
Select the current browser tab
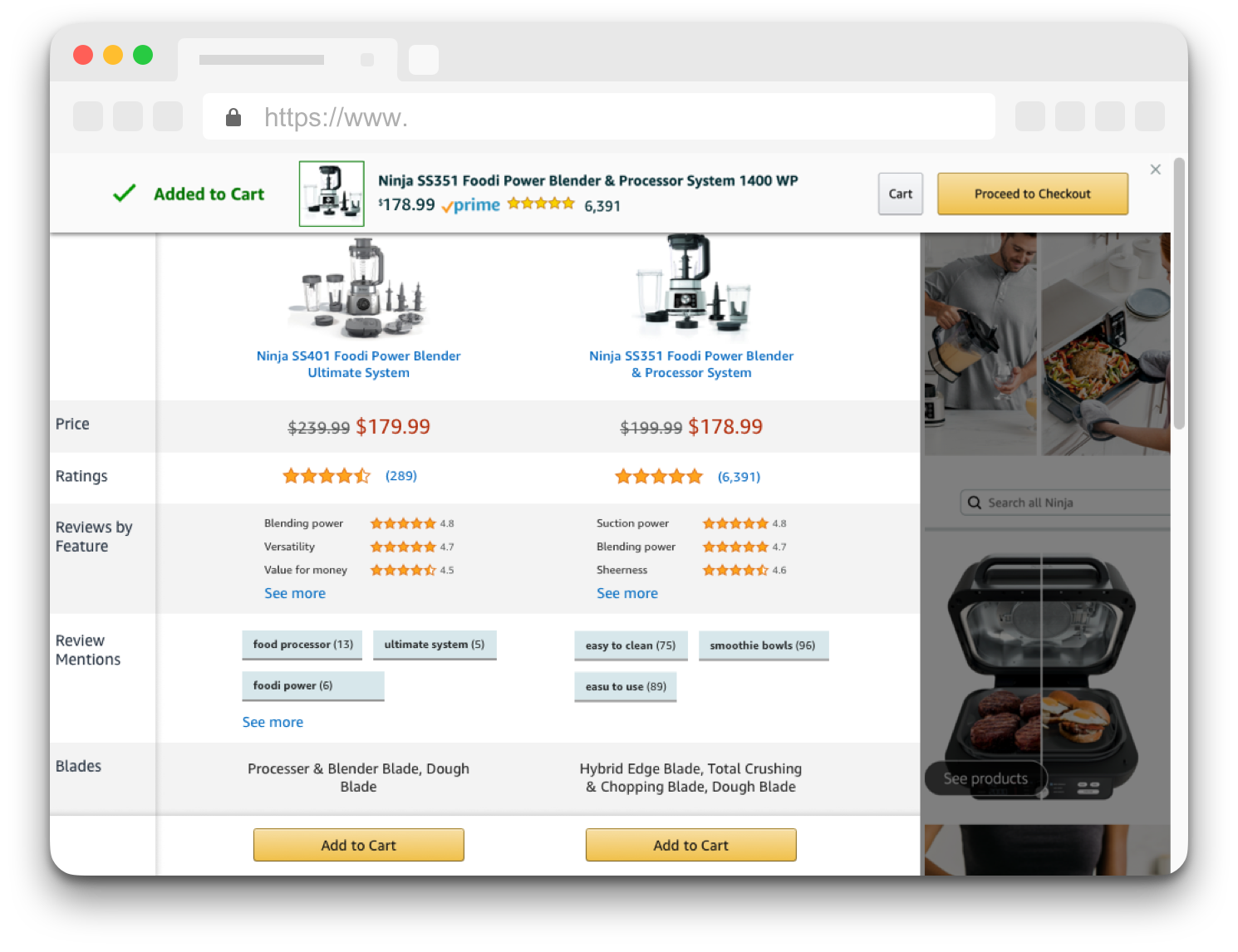pyautogui.click(x=287, y=60)
